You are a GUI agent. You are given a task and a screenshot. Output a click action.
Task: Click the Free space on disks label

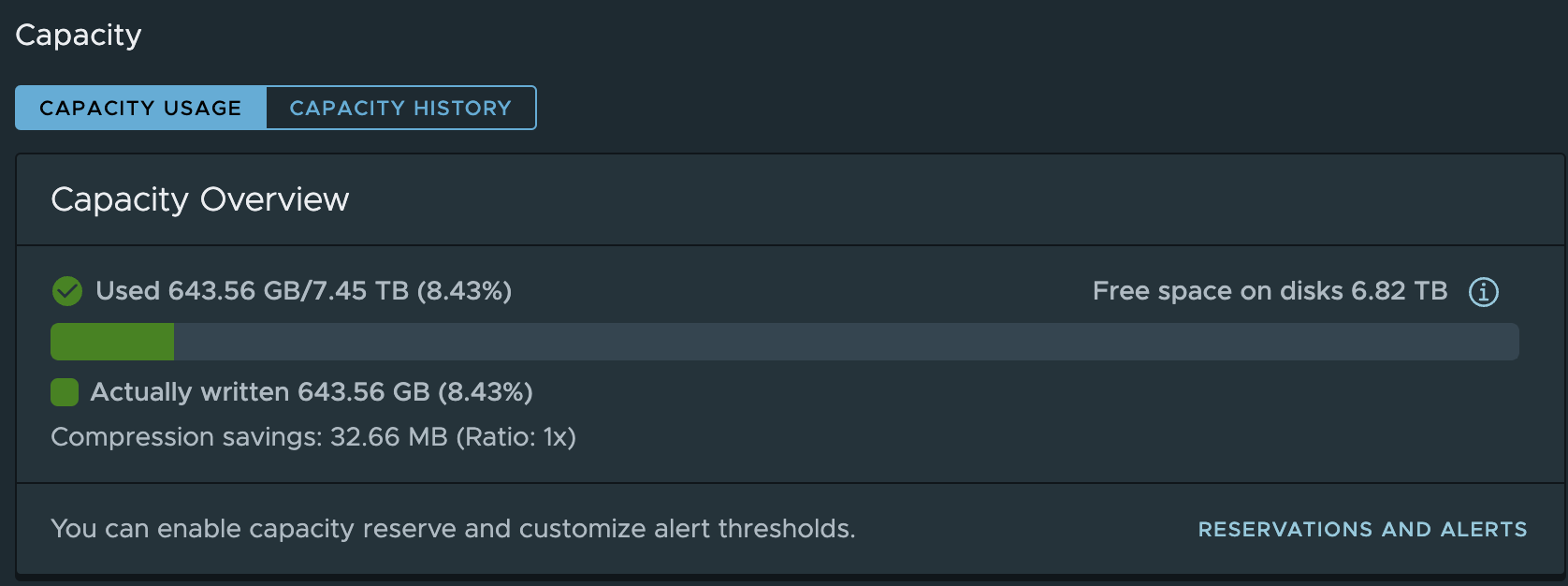pos(1217,291)
